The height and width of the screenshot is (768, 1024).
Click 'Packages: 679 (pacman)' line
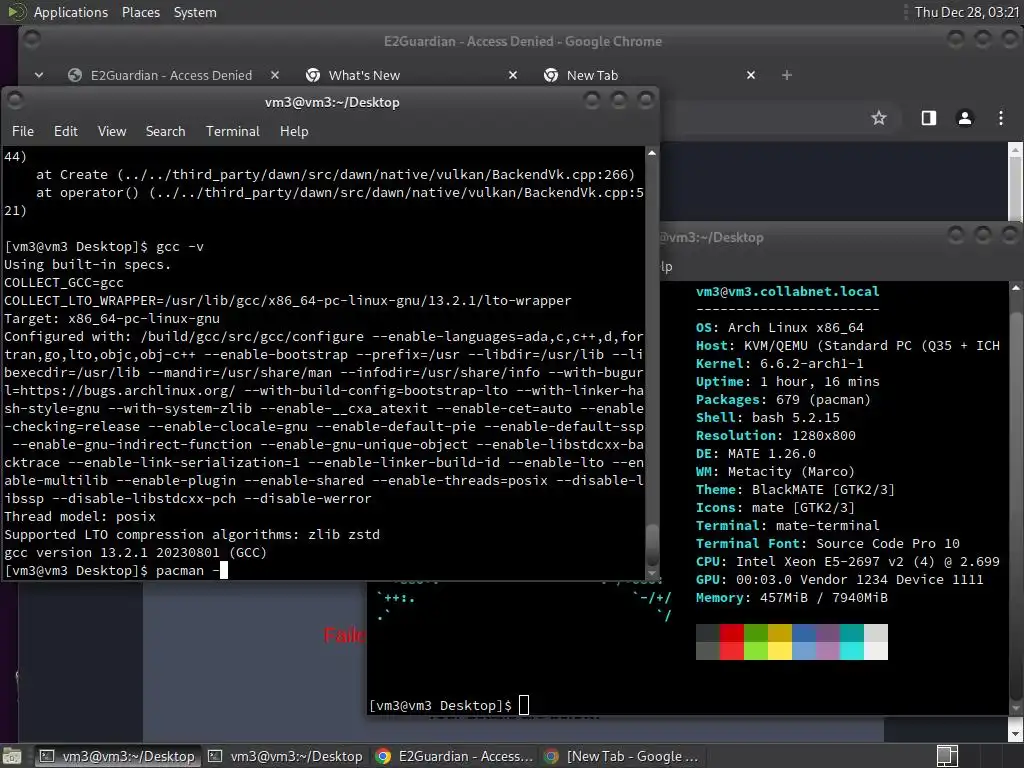[783, 400]
